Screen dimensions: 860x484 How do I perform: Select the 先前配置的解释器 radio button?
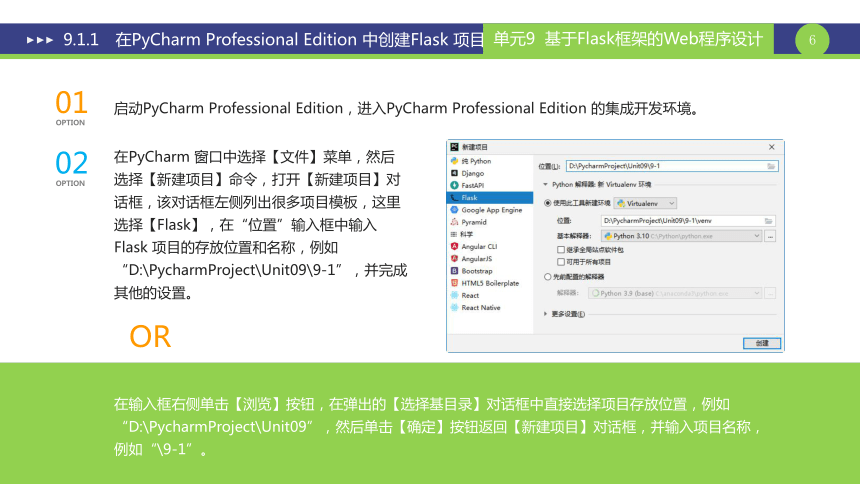pyautogui.click(x=547, y=277)
